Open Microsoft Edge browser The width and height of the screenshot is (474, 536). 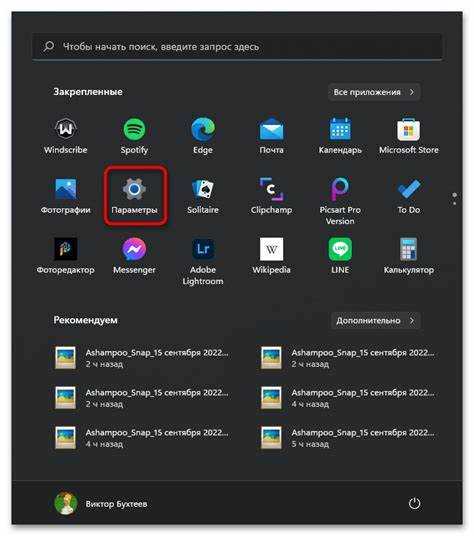point(203,136)
